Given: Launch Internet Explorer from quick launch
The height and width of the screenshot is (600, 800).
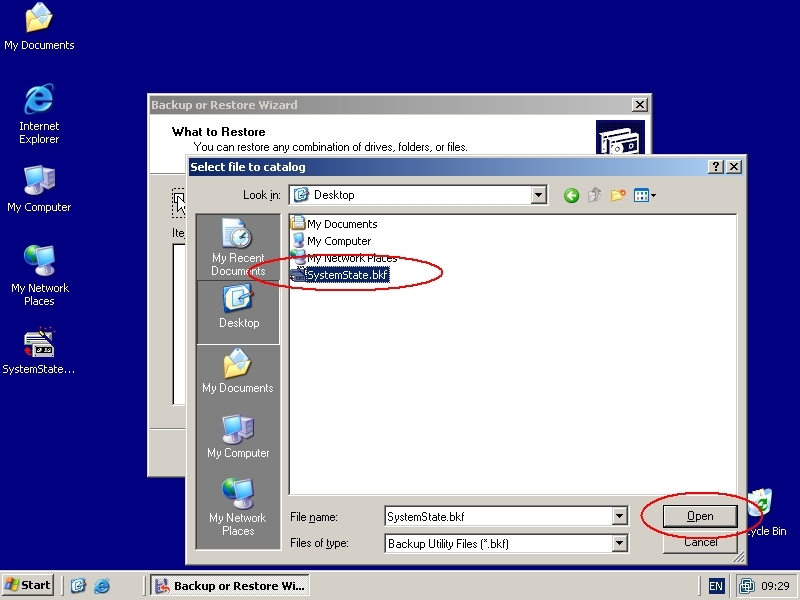Looking at the screenshot, I should [x=102, y=585].
